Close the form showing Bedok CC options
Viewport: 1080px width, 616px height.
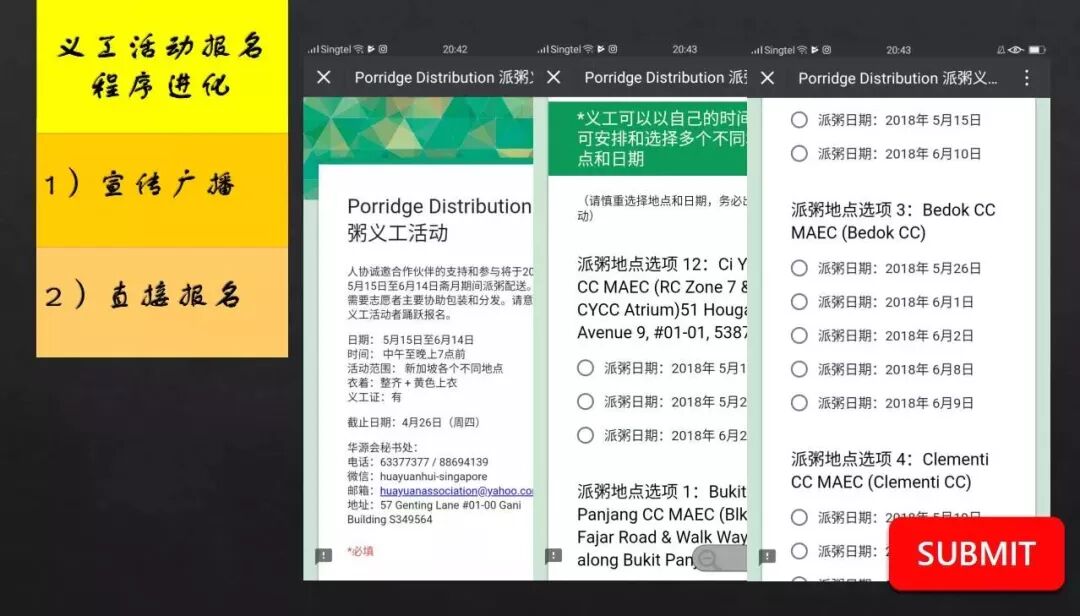click(x=767, y=78)
